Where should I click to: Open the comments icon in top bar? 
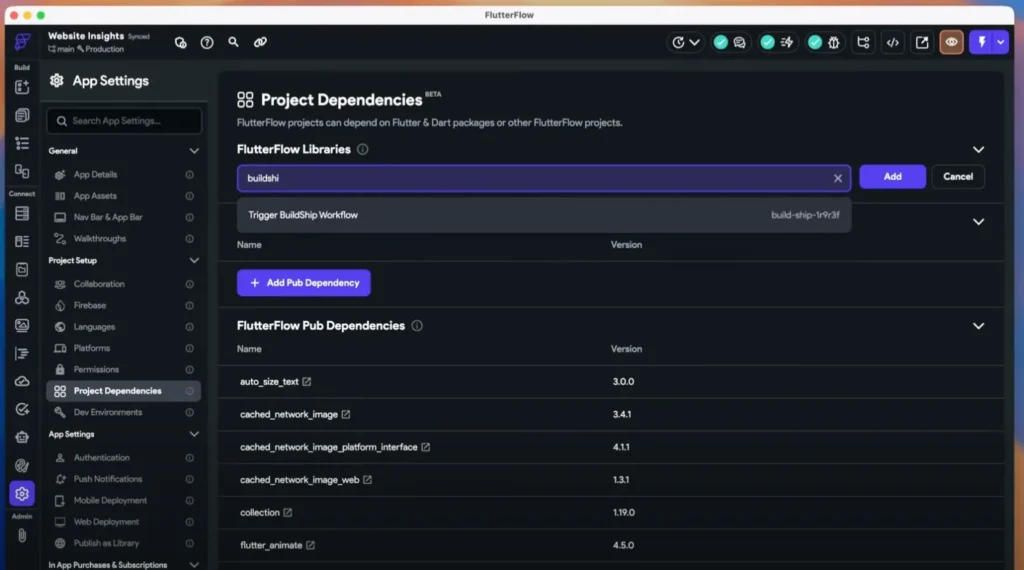click(x=739, y=42)
